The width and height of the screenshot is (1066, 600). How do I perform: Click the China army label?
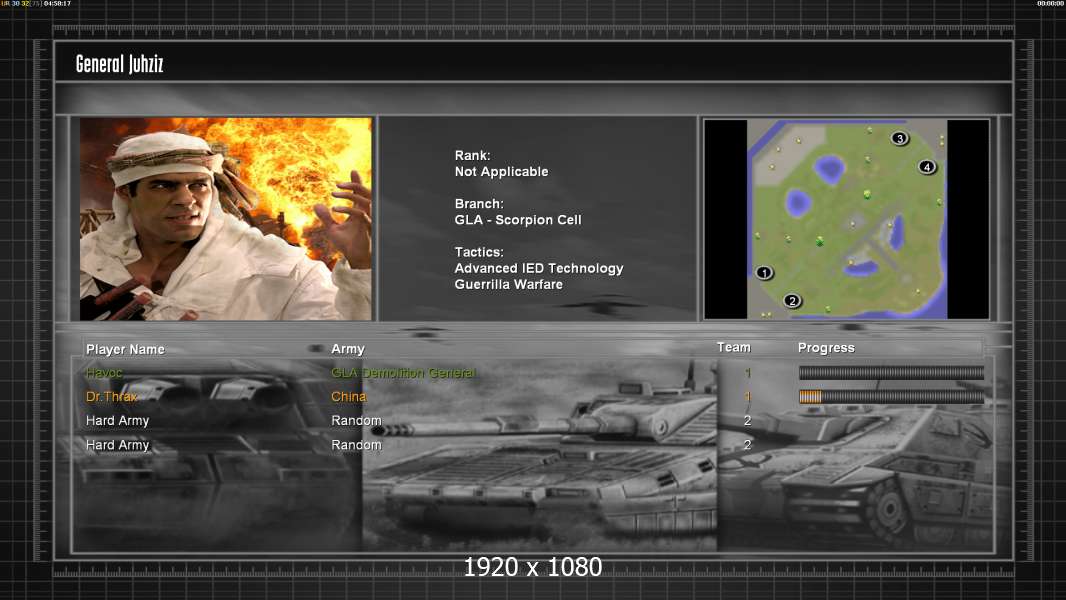(349, 397)
